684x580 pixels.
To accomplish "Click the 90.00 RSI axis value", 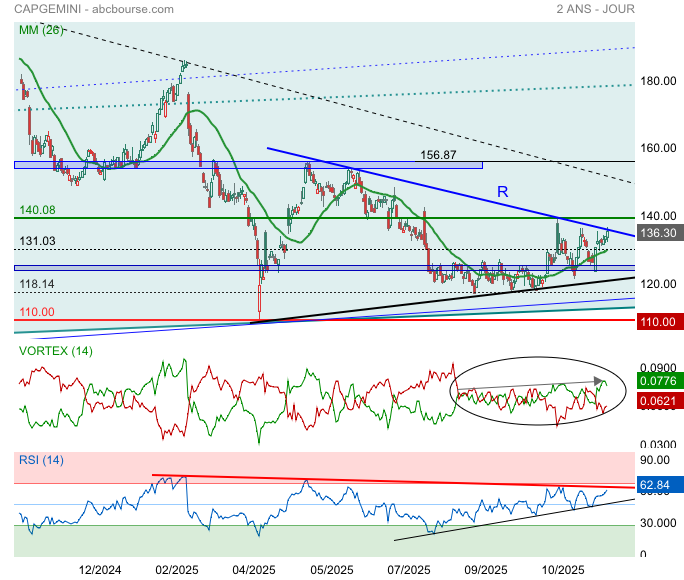I will pyautogui.click(x=655, y=460).
